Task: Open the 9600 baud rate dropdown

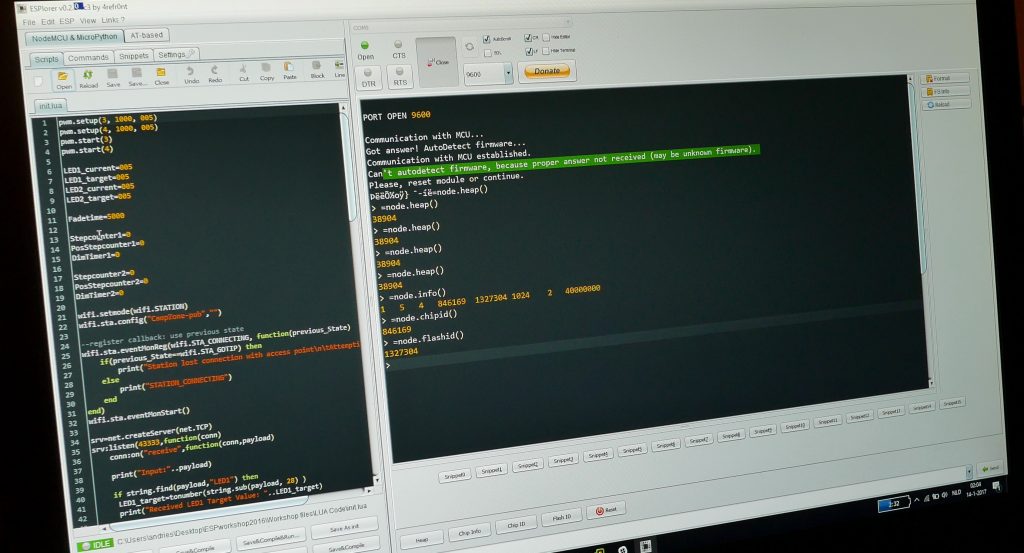Action: [508, 74]
